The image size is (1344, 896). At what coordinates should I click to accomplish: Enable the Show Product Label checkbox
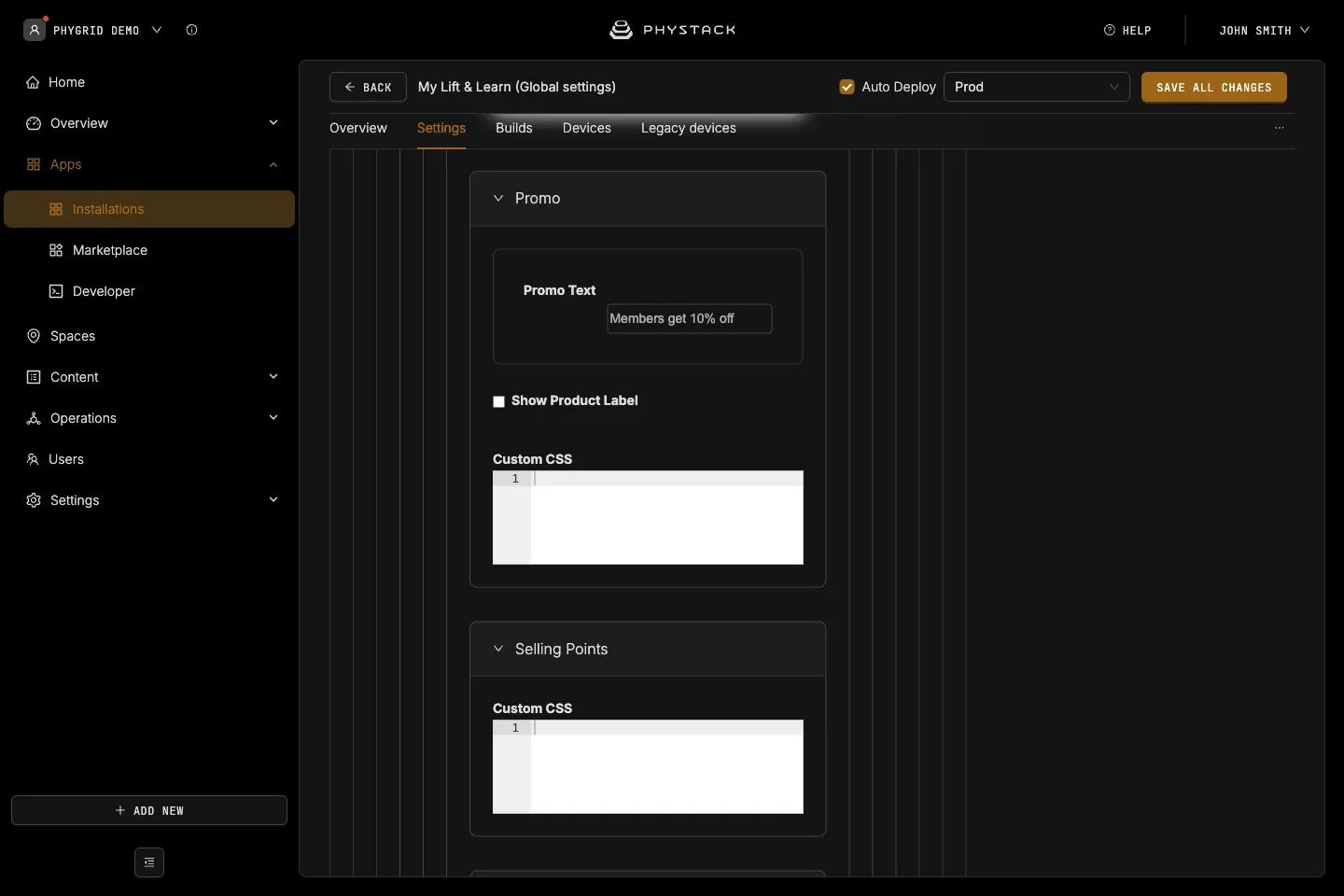pyautogui.click(x=499, y=401)
